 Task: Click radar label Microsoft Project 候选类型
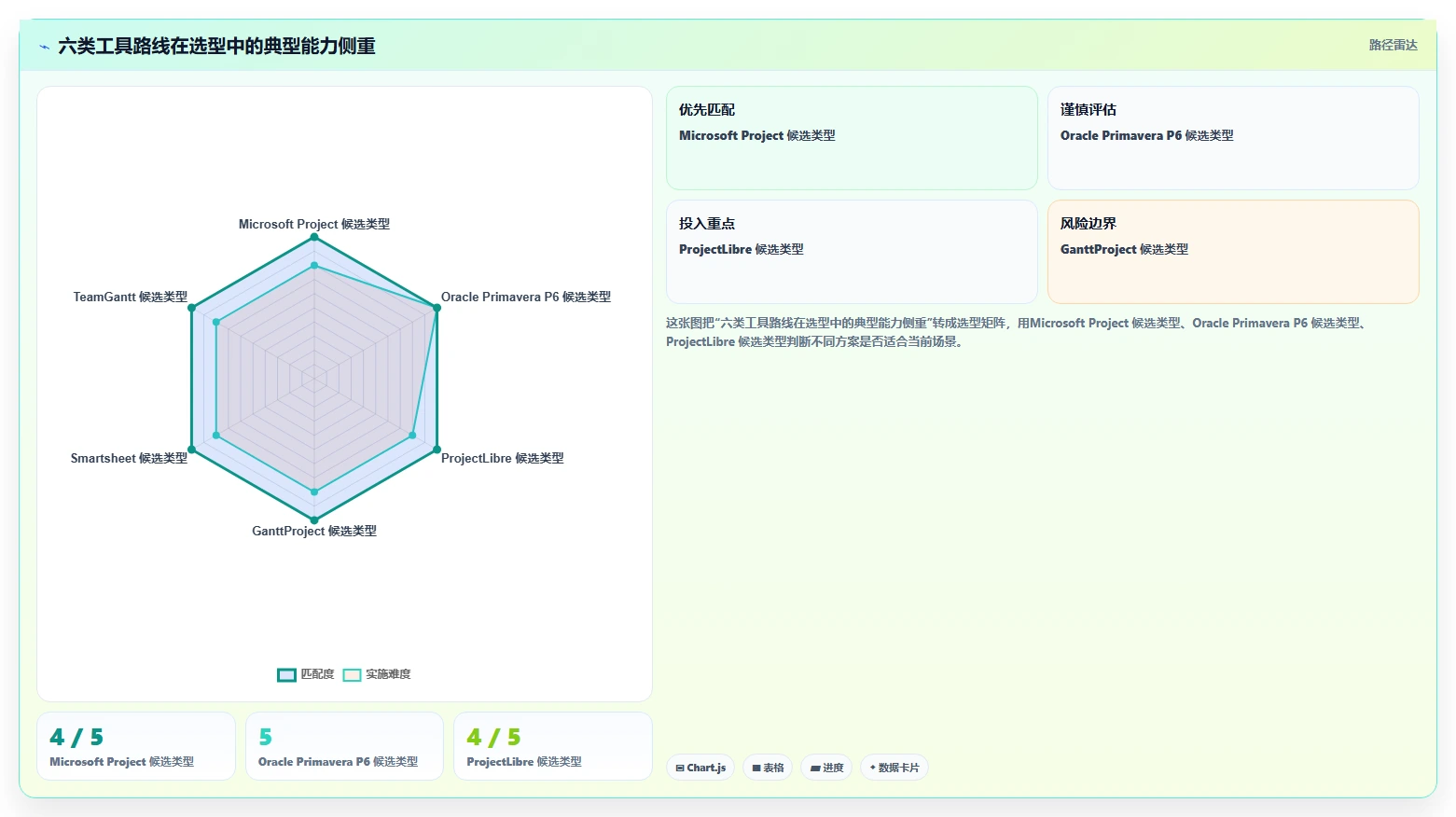point(314,224)
